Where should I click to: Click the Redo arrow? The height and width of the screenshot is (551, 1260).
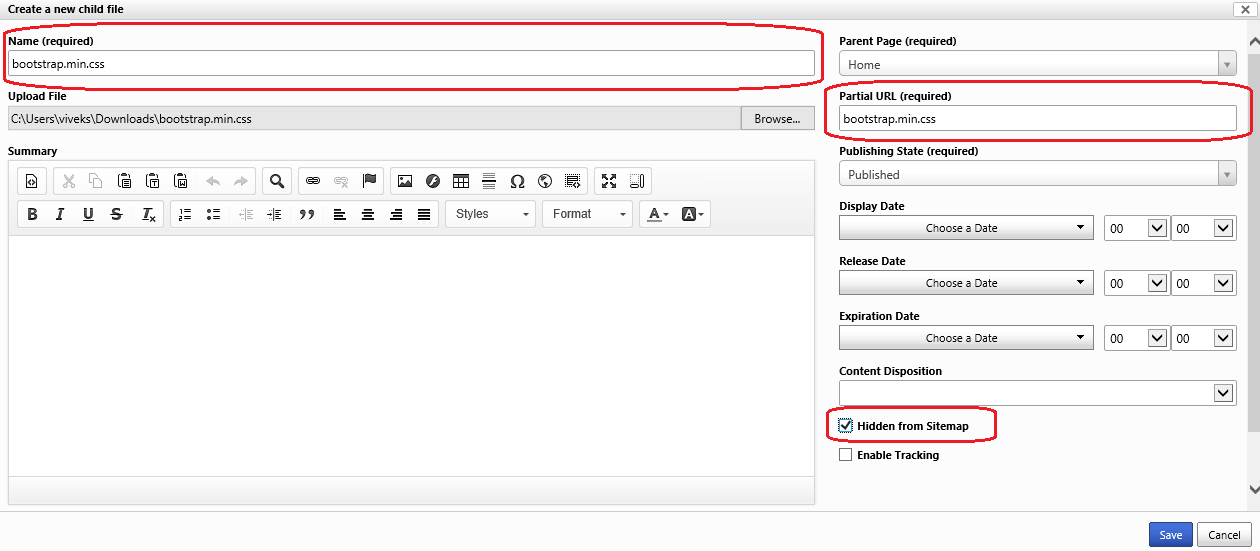point(240,181)
